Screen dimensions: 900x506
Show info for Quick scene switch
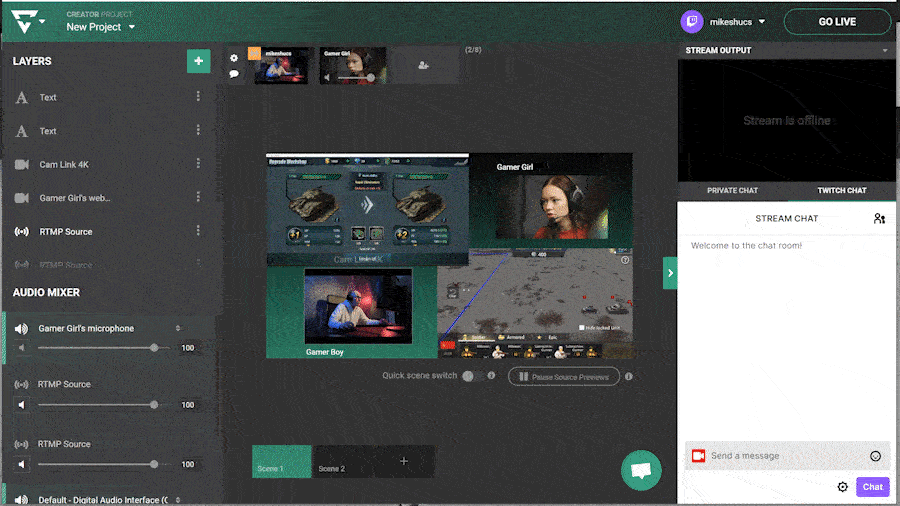coord(491,375)
